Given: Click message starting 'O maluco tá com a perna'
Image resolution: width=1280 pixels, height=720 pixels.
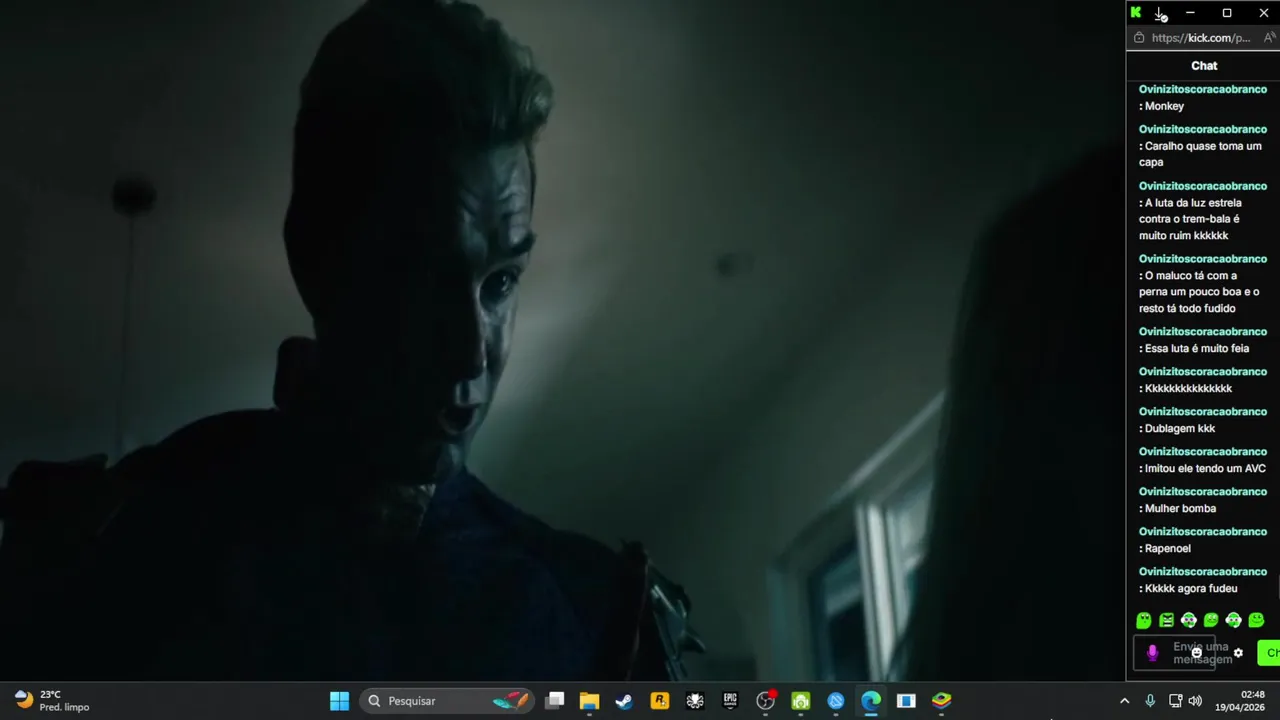Looking at the screenshot, I should (1199, 292).
